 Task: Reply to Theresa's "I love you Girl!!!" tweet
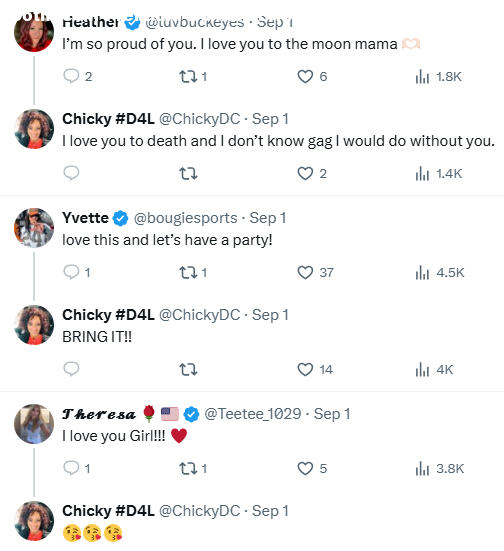click(77, 468)
